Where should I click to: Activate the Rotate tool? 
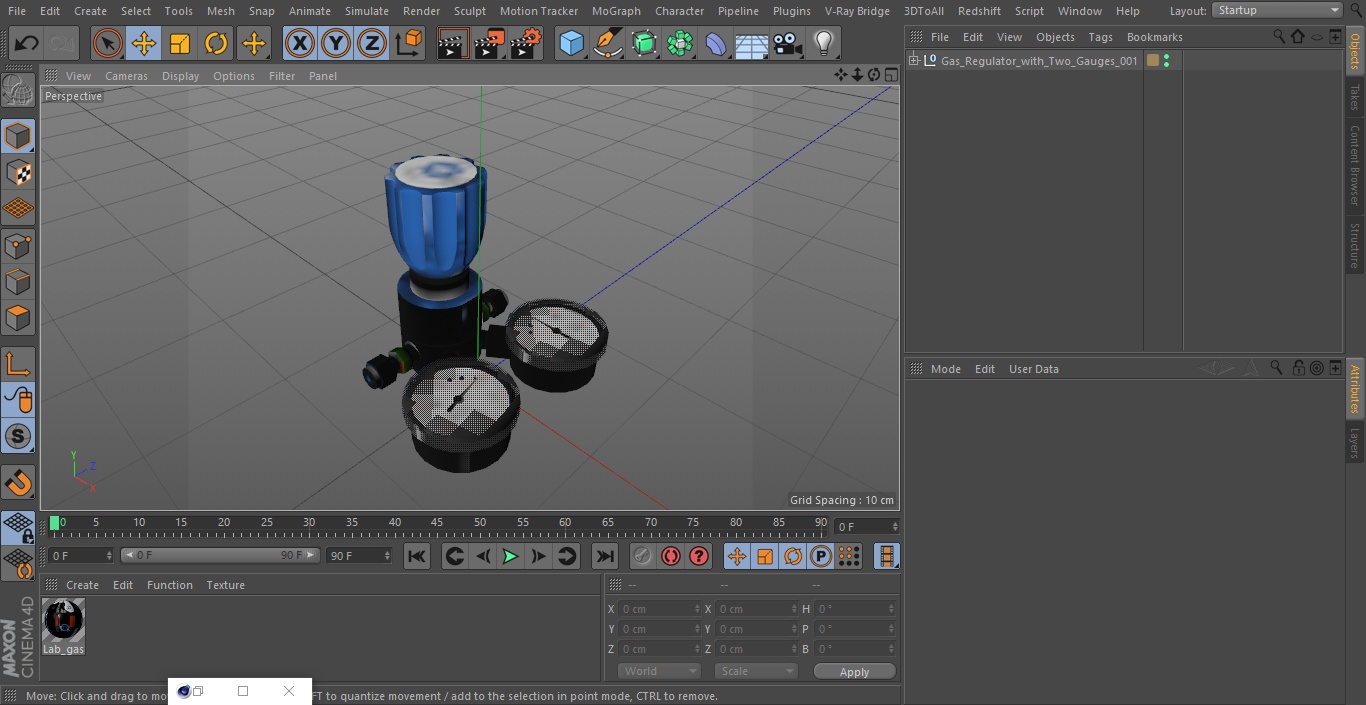[216, 43]
